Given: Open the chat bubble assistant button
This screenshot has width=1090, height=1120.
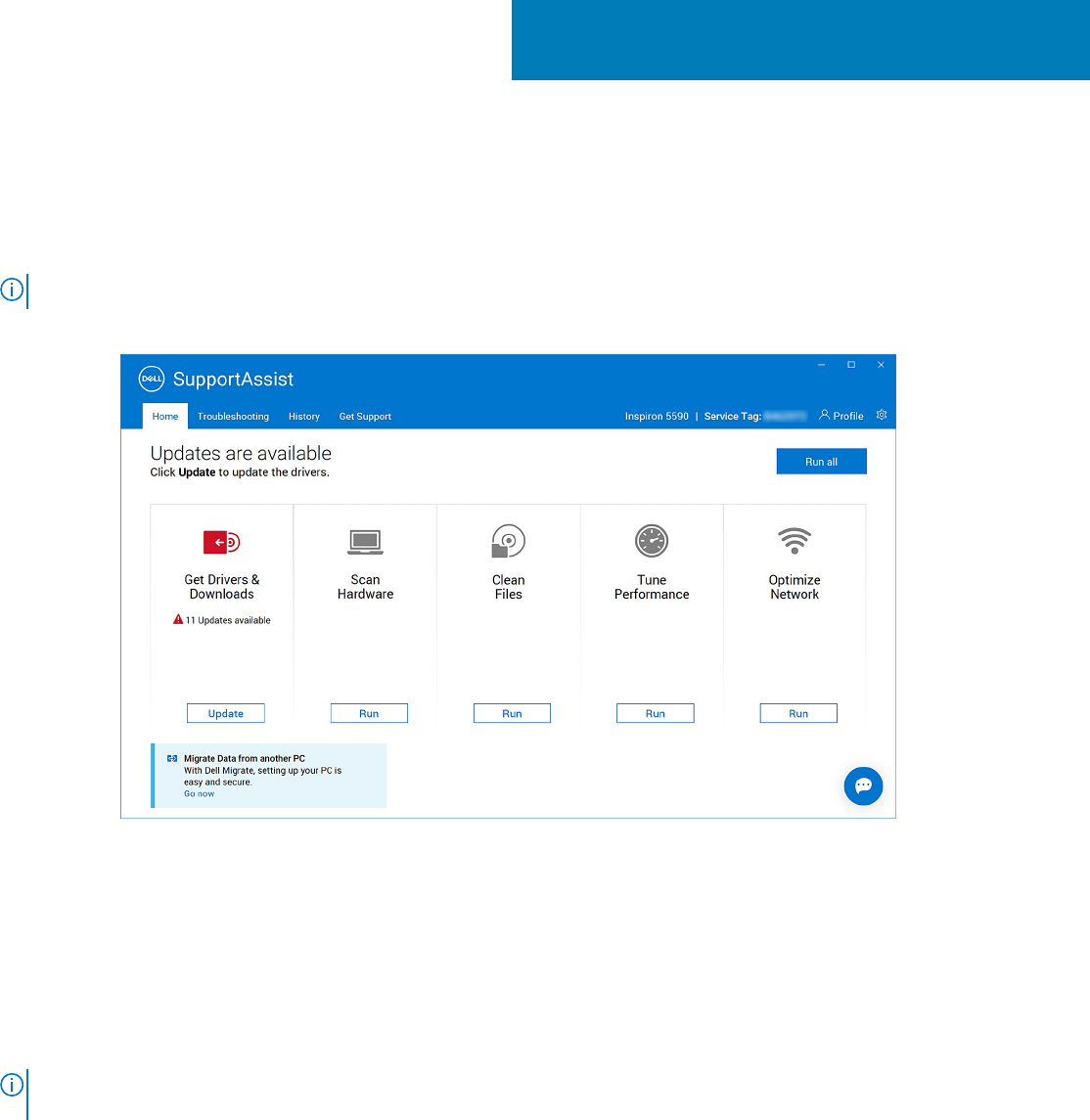Looking at the screenshot, I should pyautogui.click(x=863, y=785).
